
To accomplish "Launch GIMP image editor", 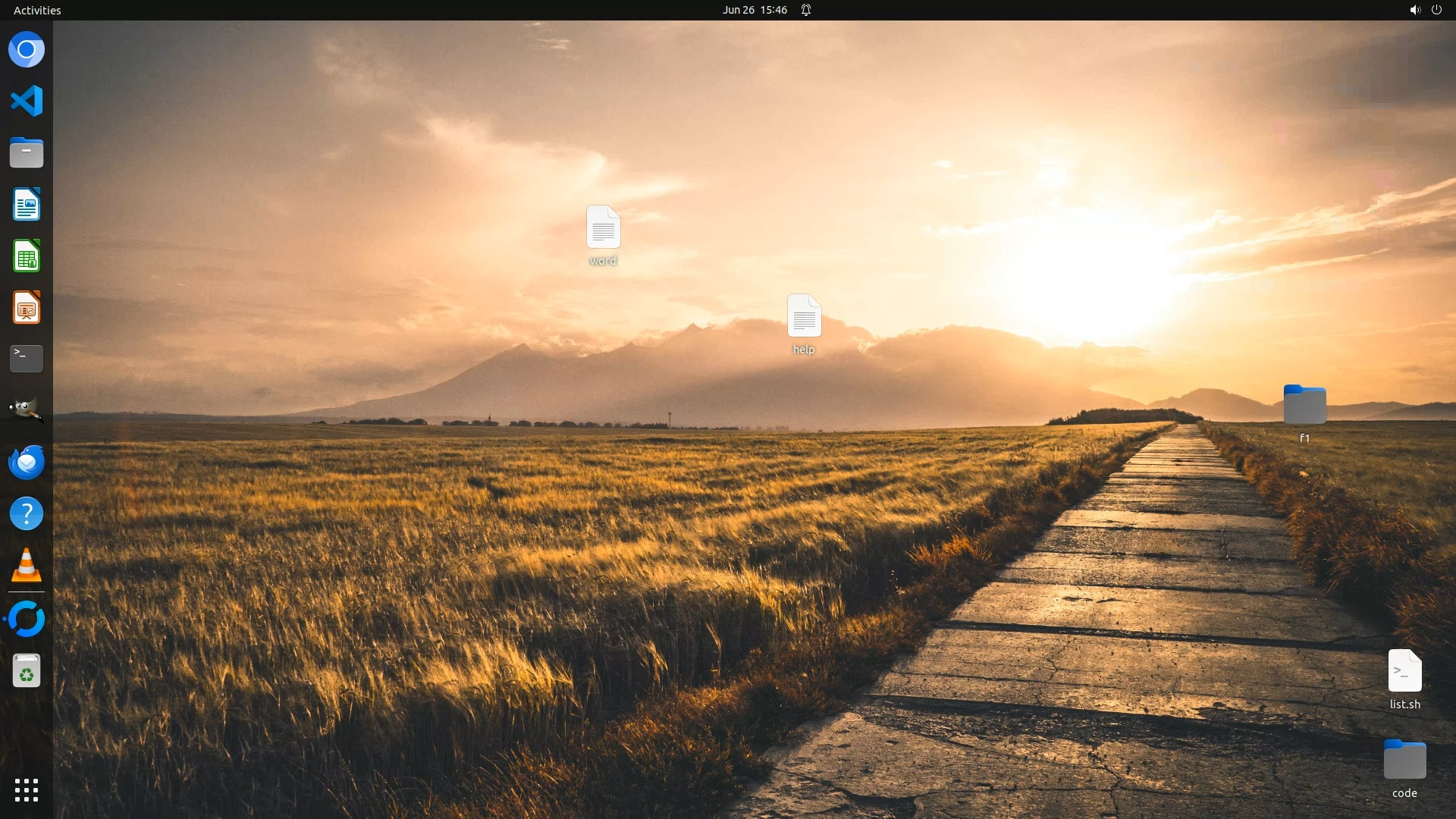I will click(27, 410).
